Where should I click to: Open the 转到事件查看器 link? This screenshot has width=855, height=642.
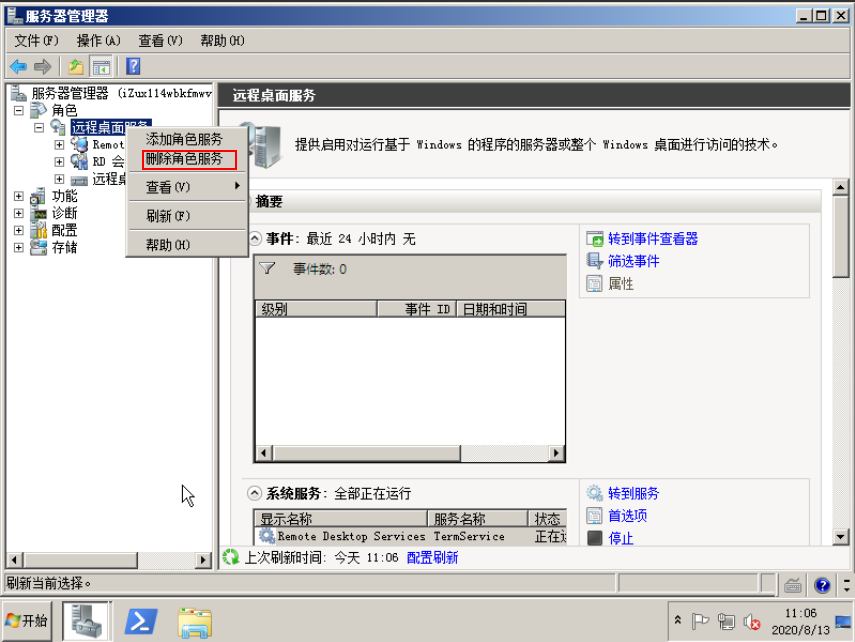tap(653, 239)
